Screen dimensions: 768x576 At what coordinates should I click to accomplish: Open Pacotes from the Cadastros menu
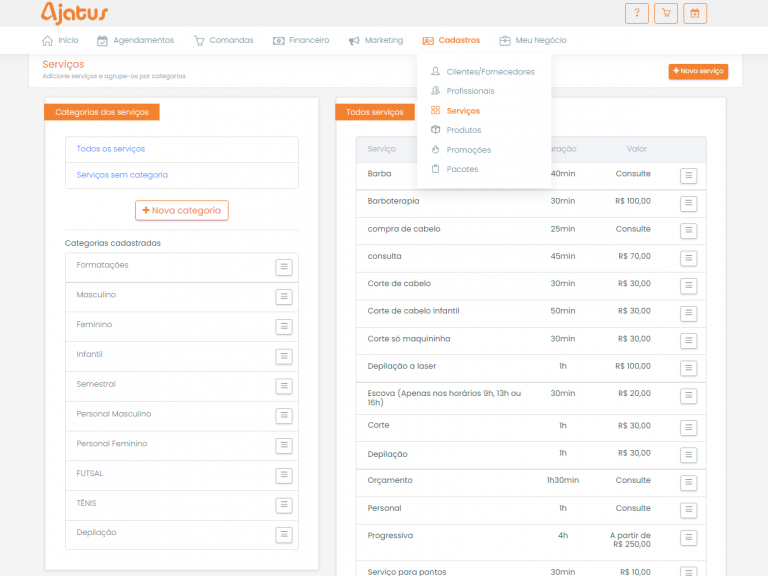(x=462, y=169)
